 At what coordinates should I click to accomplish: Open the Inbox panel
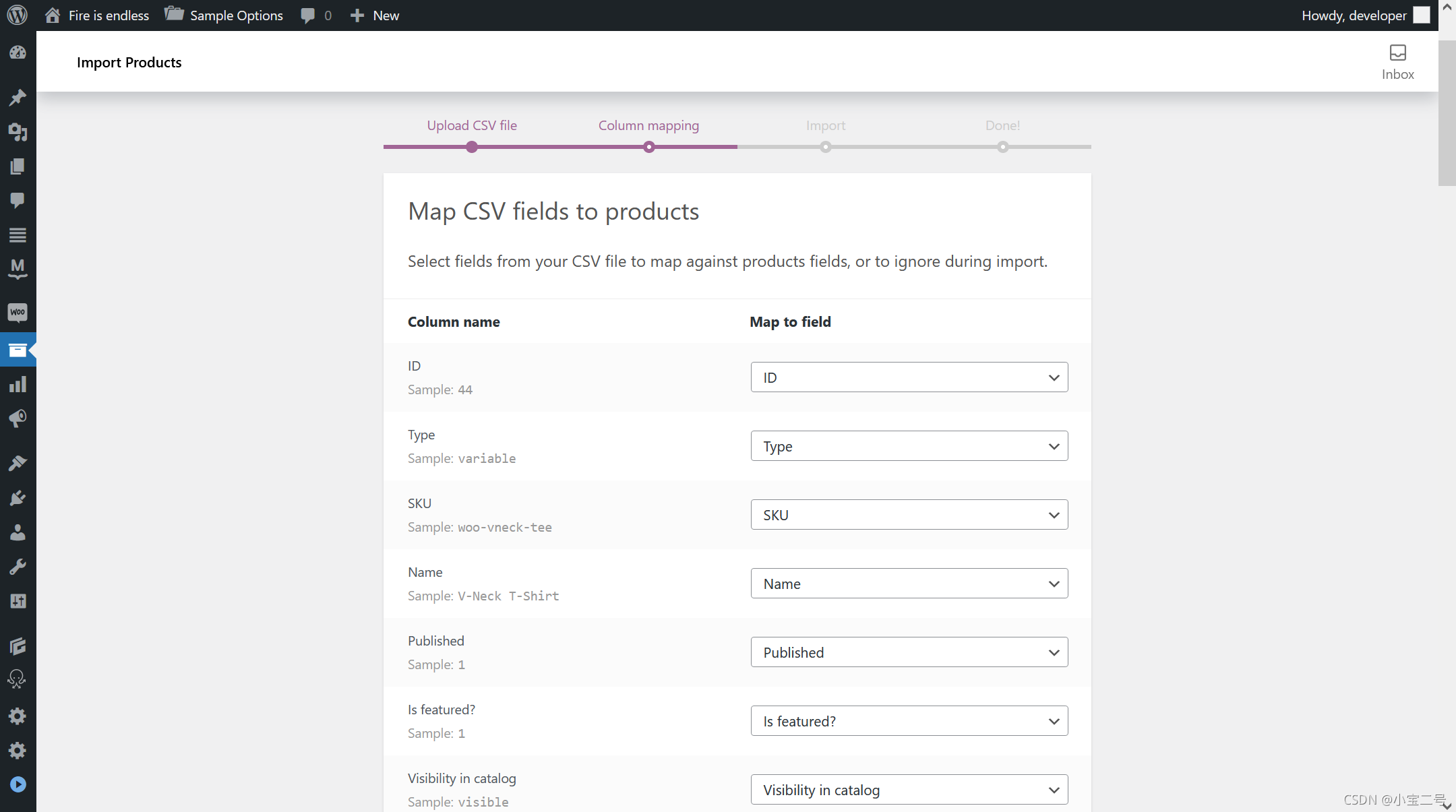click(1397, 62)
